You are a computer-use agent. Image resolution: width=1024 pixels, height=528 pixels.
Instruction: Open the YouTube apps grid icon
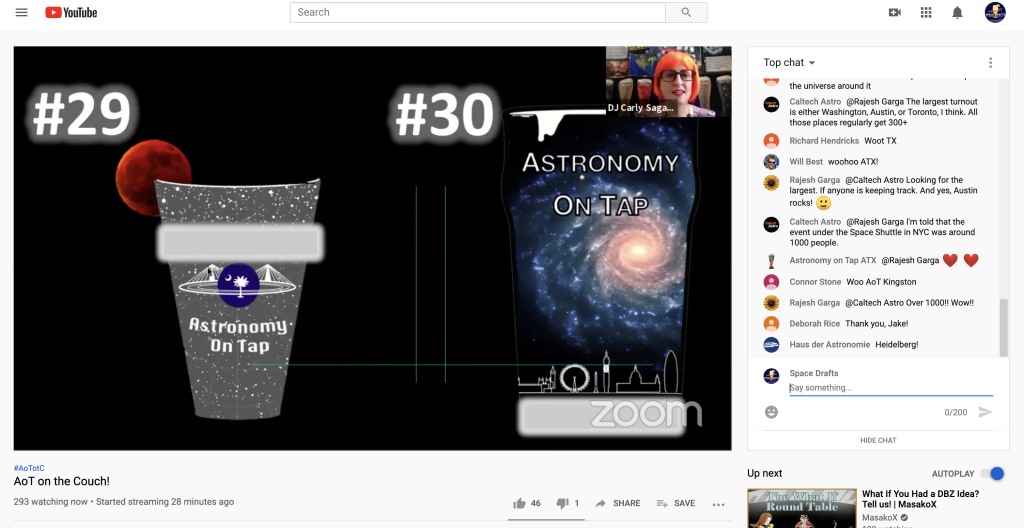(x=925, y=12)
